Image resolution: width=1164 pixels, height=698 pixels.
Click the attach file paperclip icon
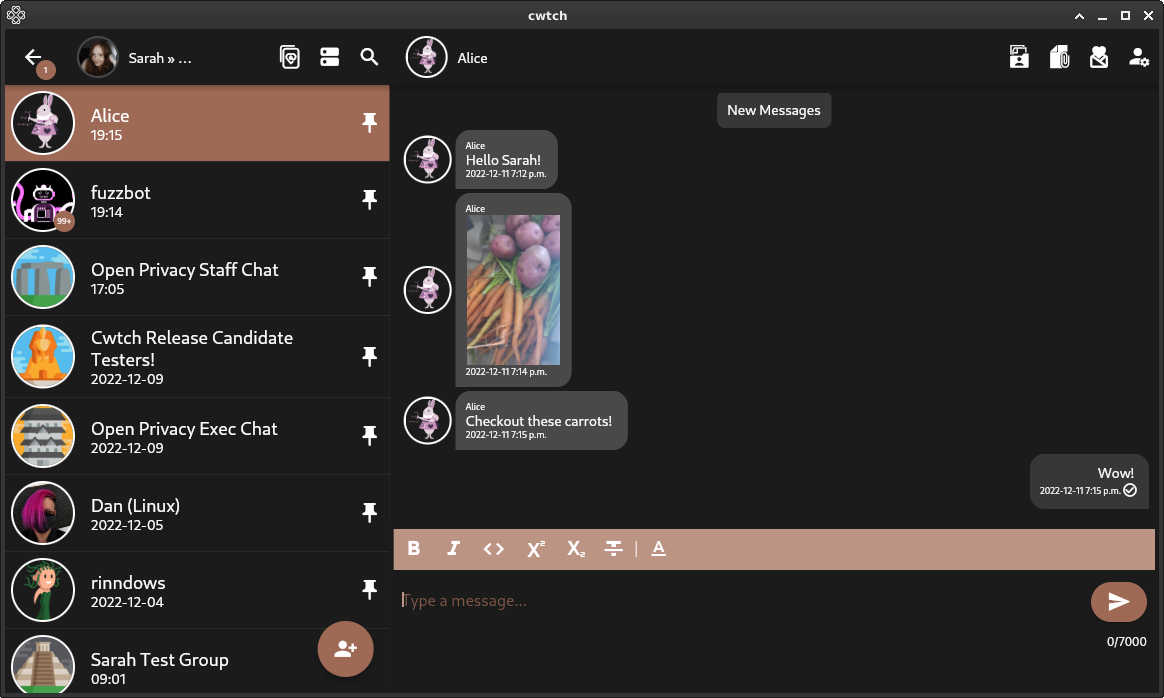[1059, 57]
